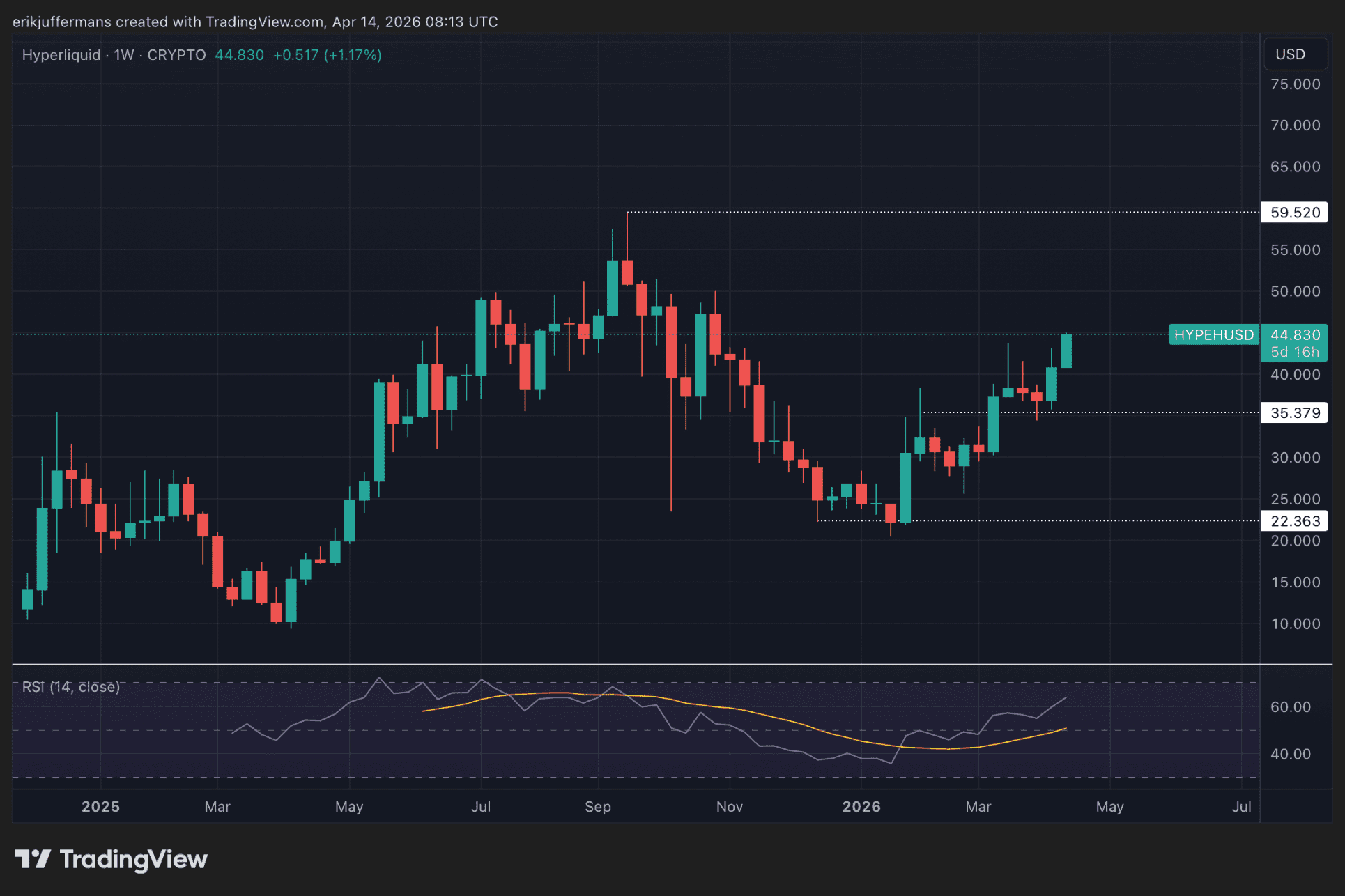Viewport: 1345px width, 896px height.
Task: Click the 35.379 price level label
Action: click(1294, 413)
